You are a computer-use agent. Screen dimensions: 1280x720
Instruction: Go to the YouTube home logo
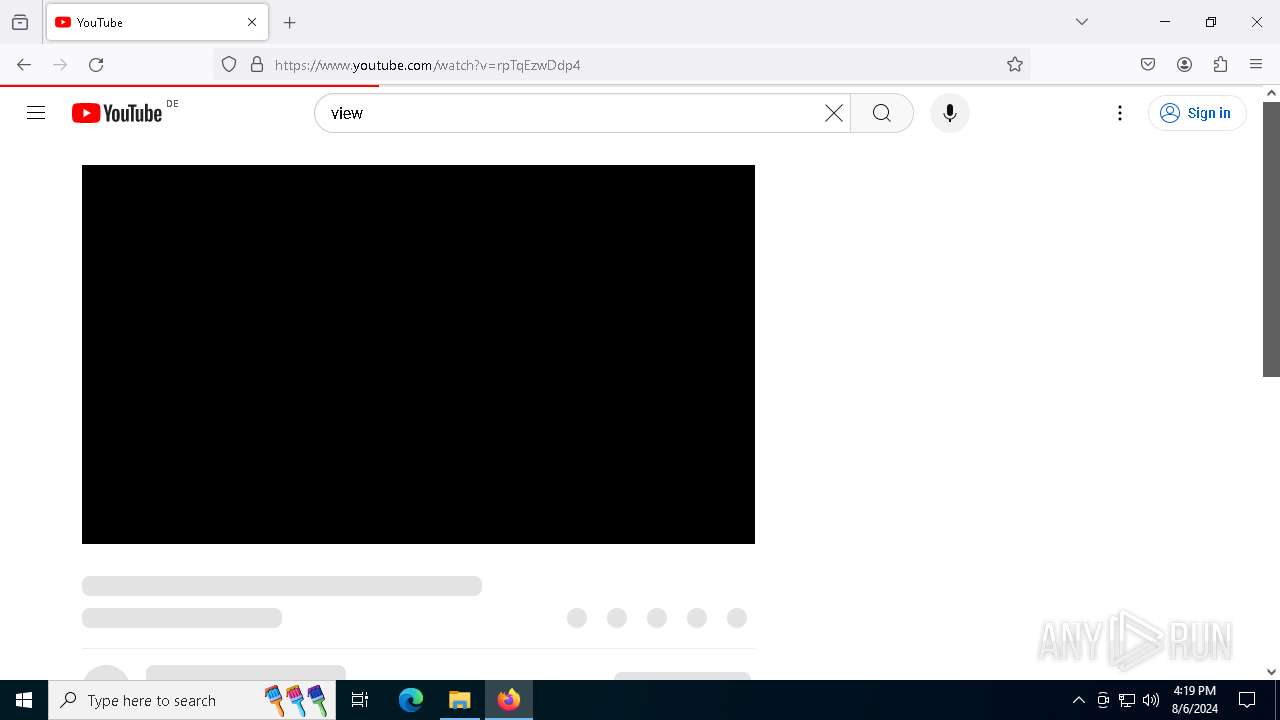117,113
